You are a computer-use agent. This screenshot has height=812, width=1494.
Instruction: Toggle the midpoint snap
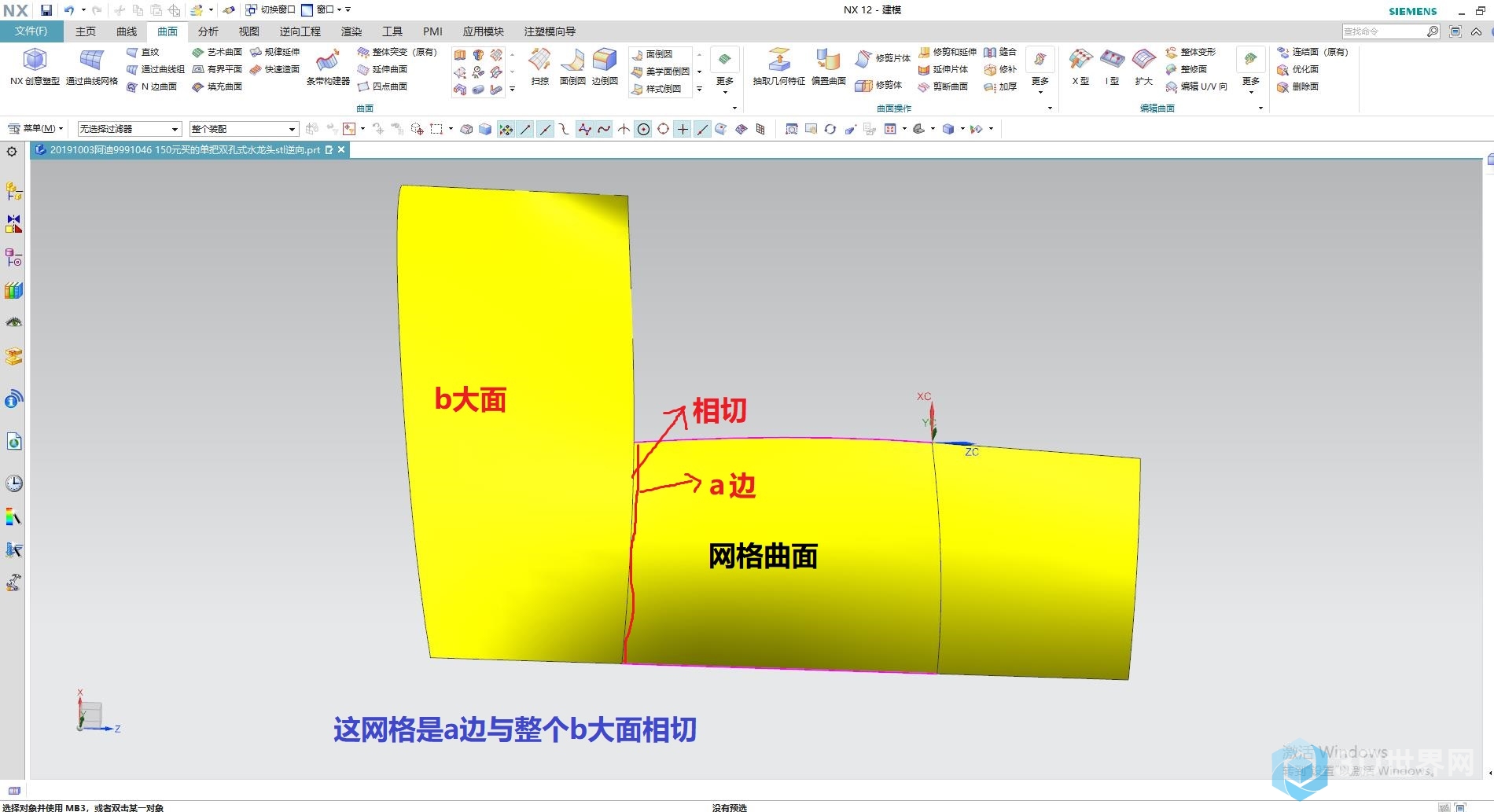(x=545, y=129)
